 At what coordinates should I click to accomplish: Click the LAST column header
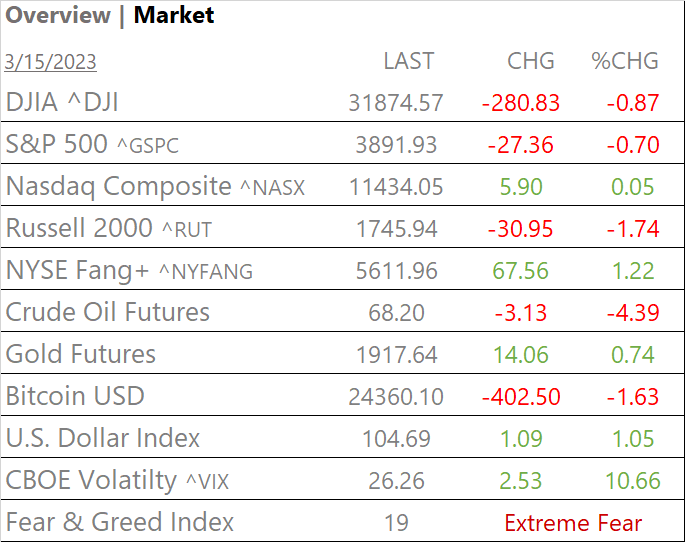coord(409,61)
